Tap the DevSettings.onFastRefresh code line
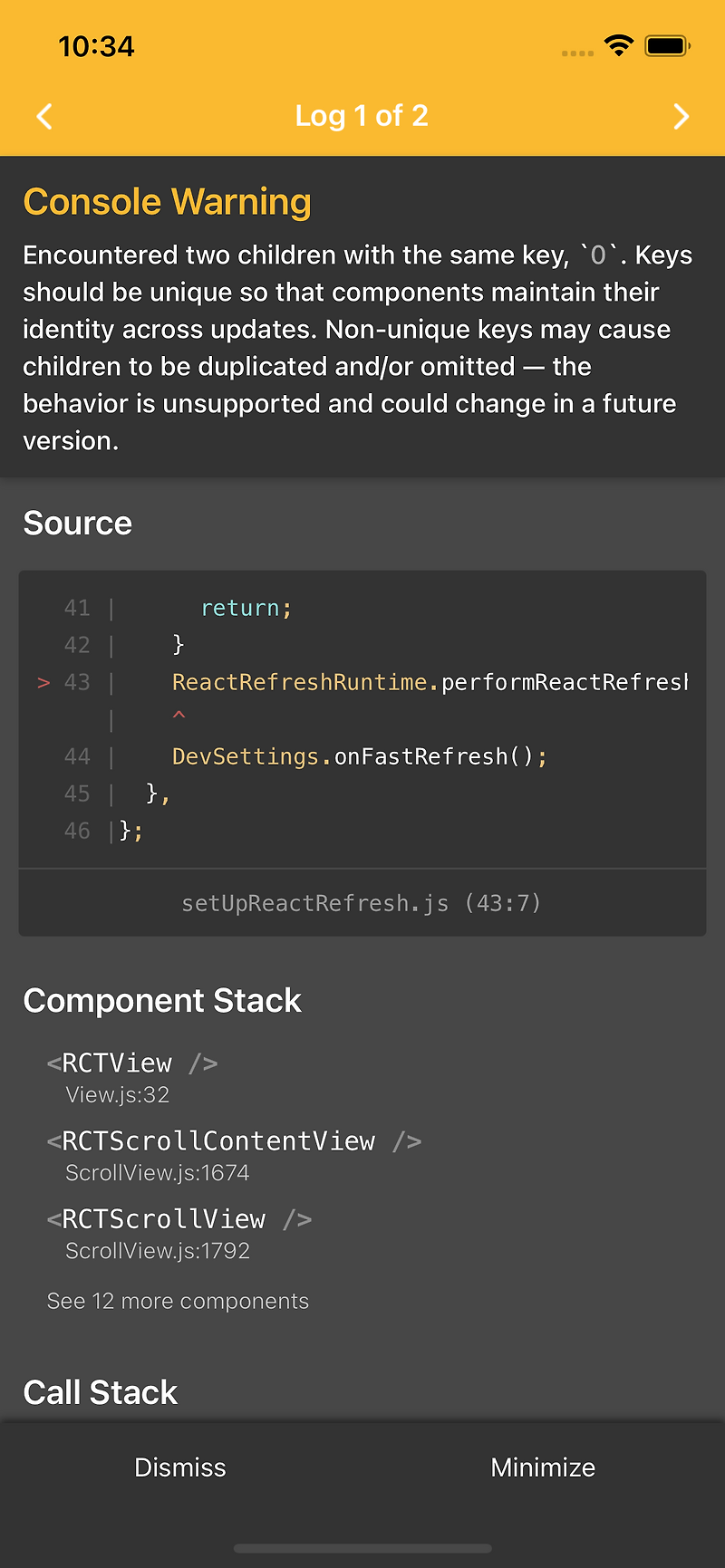 [x=360, y=756]
